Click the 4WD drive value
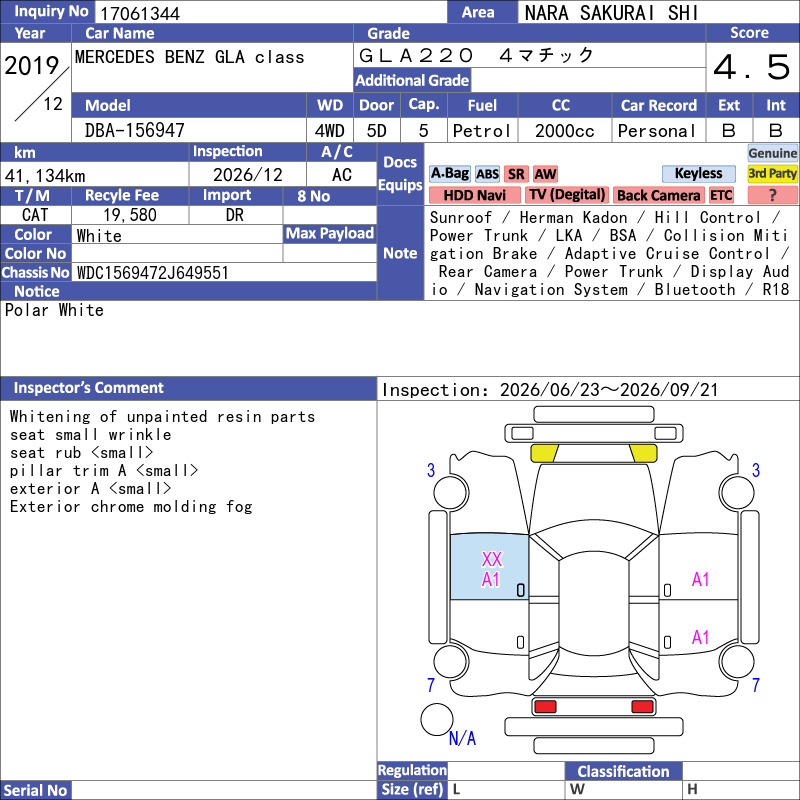Viewport: 800px width, 800px height. 330,131
